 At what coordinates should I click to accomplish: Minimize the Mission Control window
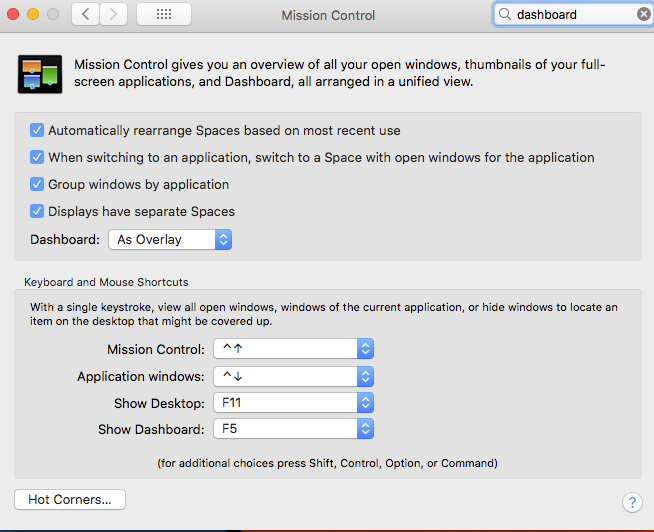point(33,15)
